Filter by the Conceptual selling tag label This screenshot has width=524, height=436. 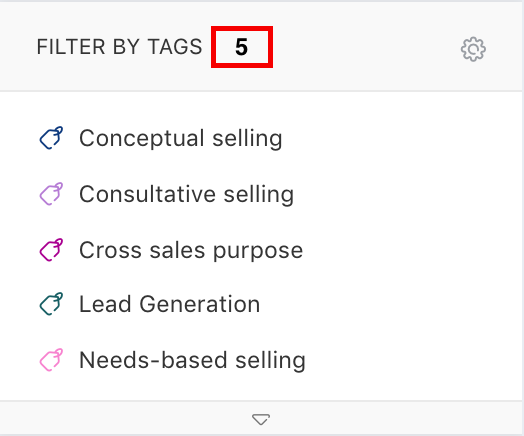tap(181, 138)
